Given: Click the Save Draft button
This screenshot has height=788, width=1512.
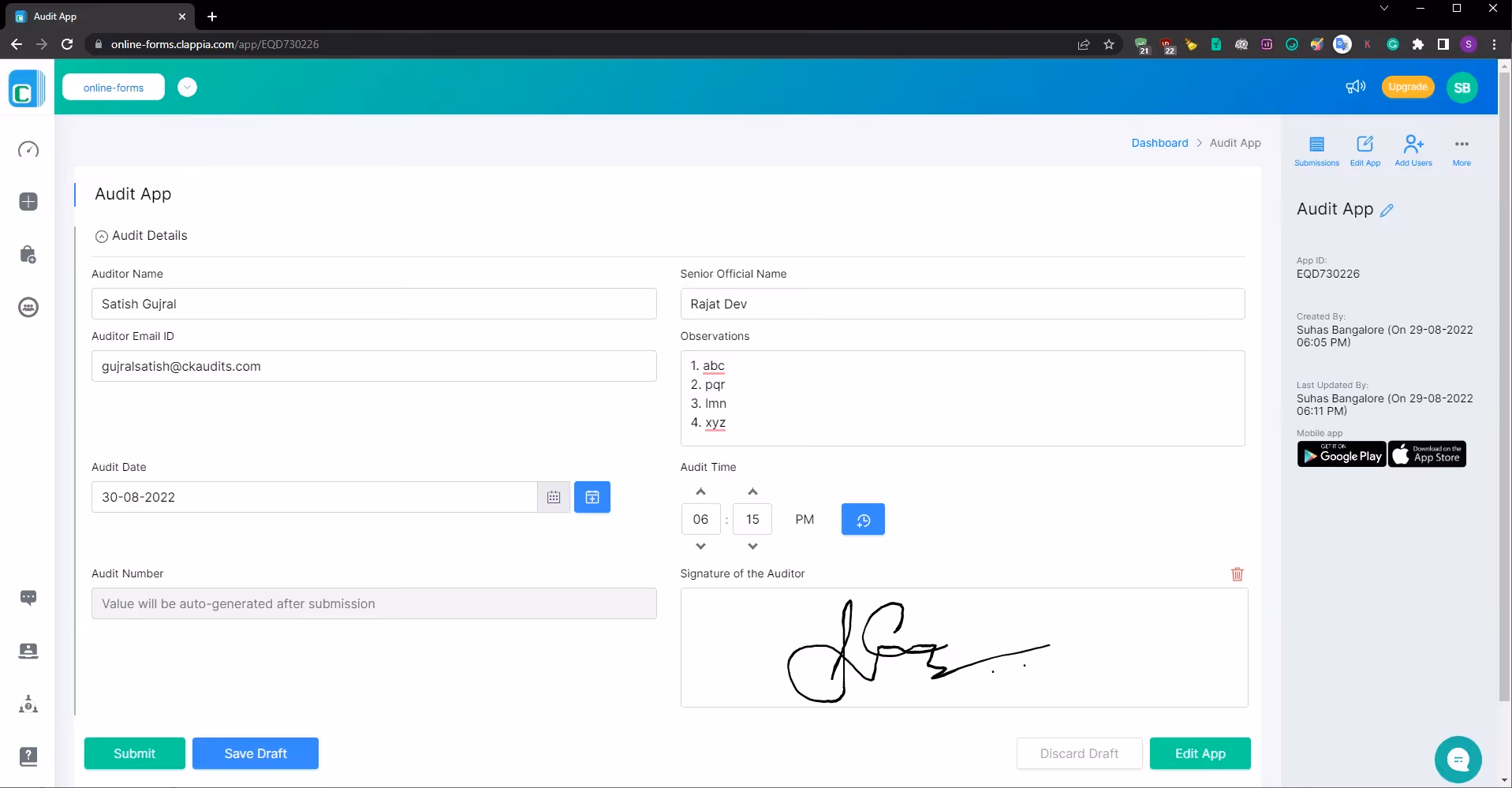Looking at the screenshot, I should tap(256, 753).
